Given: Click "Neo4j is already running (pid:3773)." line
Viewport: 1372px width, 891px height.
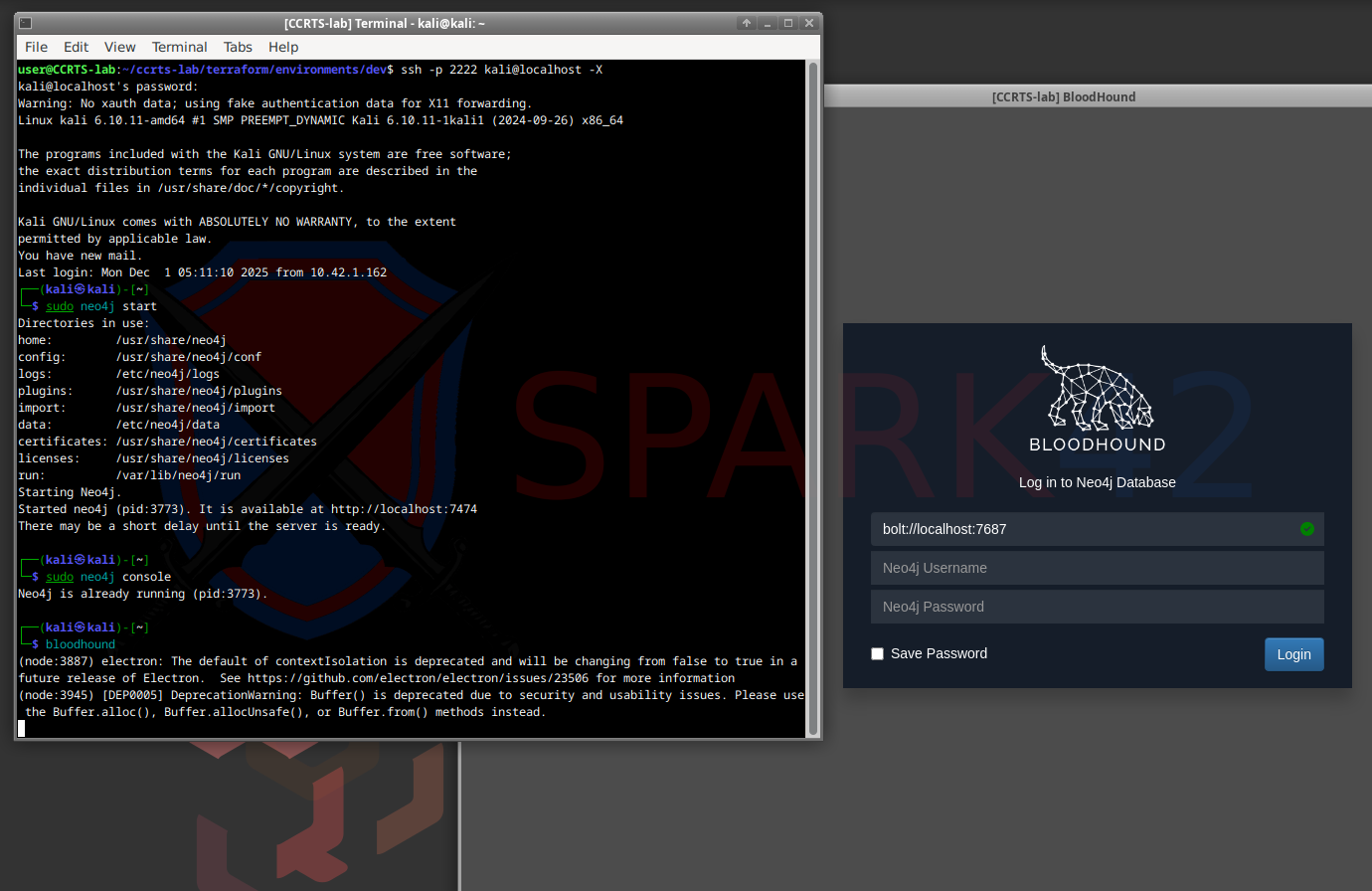Looking at the screenshot, I should coord(143,594).
